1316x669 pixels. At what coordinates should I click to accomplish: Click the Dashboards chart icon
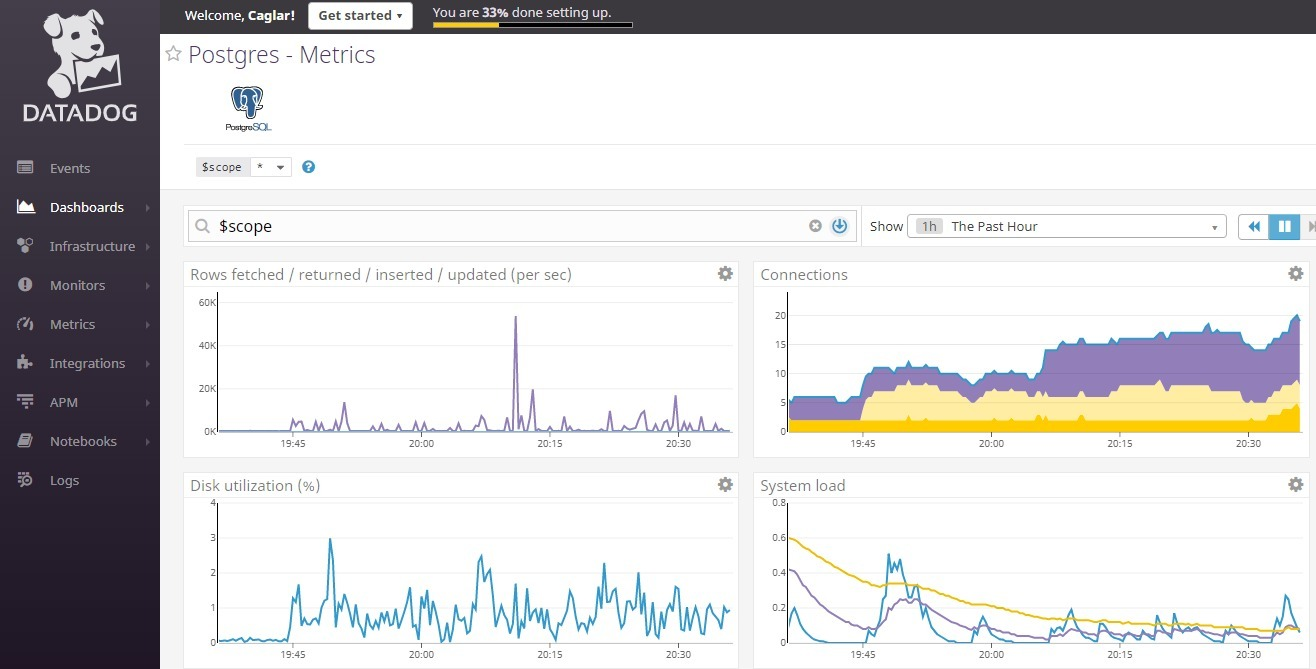pos(26,207)
